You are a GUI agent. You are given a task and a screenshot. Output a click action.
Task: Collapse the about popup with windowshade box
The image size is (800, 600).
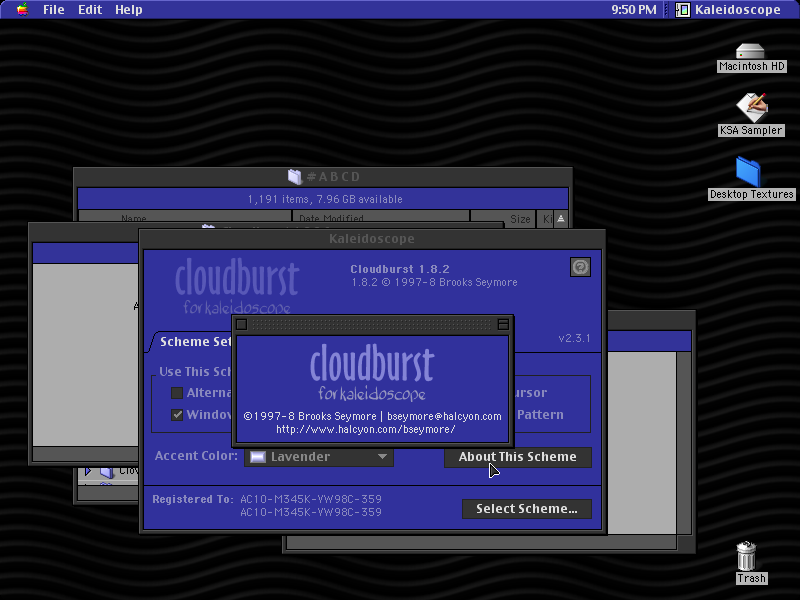(503, 324)
